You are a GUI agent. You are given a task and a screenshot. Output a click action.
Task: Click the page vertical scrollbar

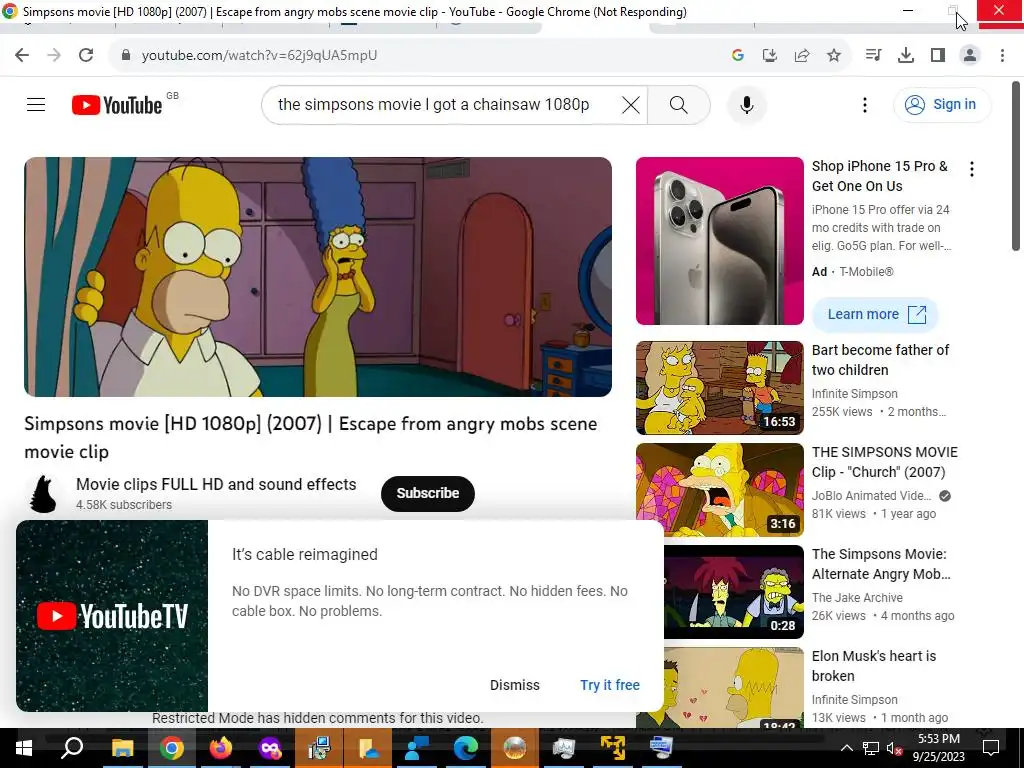[1016, 167]
